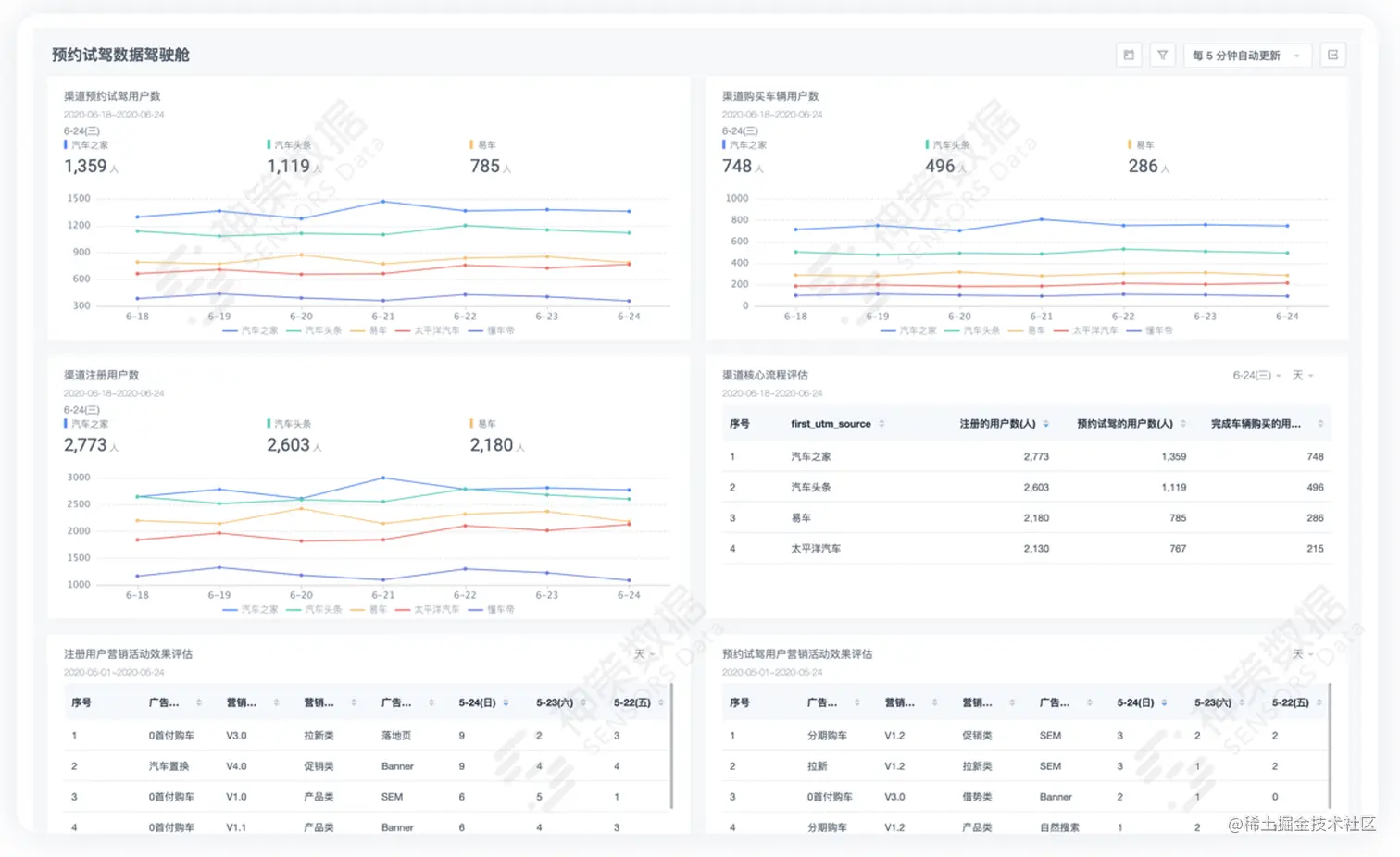Click the 汽车之家 row in 渠道核心流程评估 table
Image resolution: width=1400 pixels, height=857 pixels.
[1026, 457]
